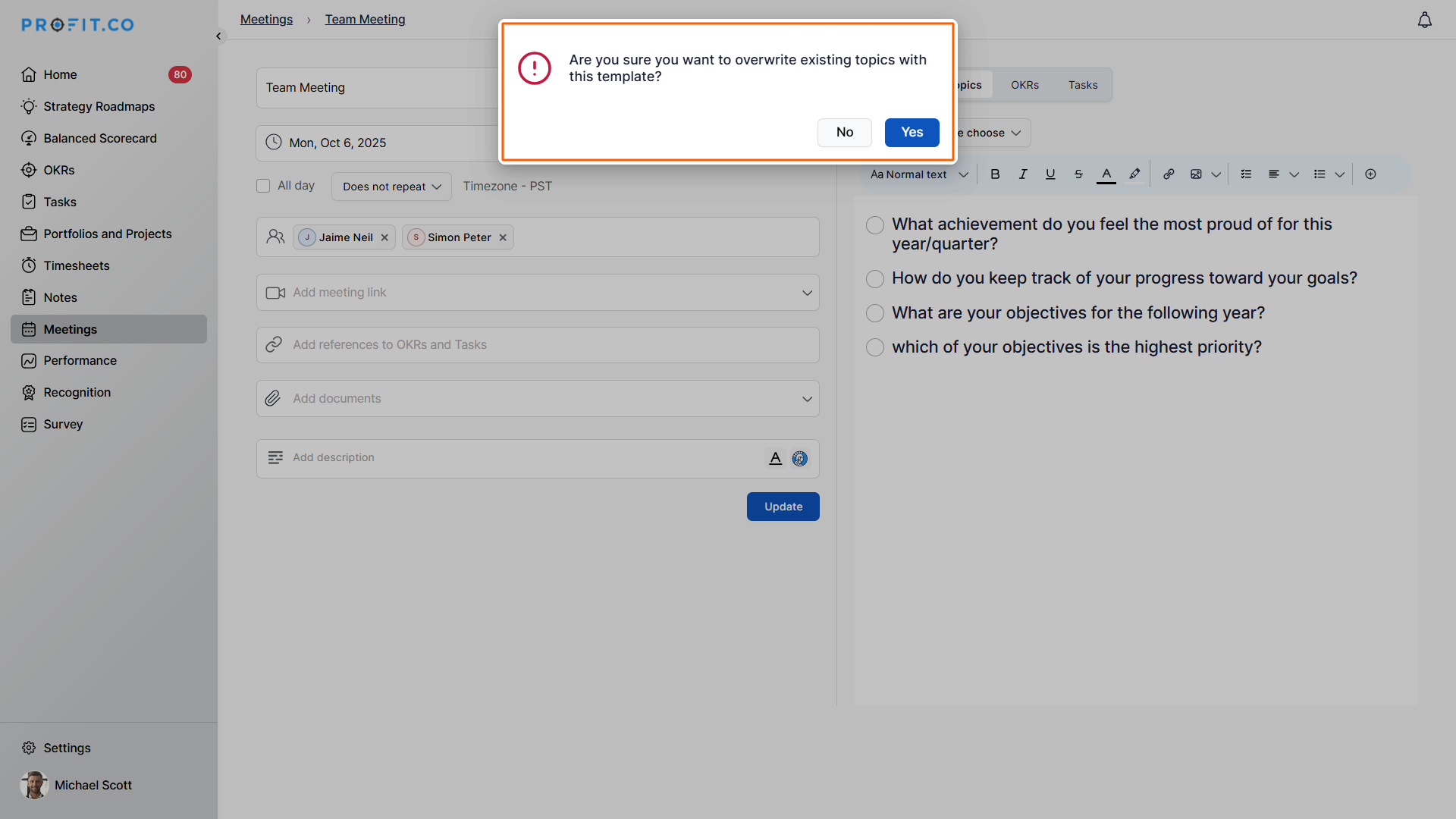Image resolution: width=1456 pixels, height=819 pixels.
Task: Click the strikethrough formatting icon
Action: tap(1078, 174)
